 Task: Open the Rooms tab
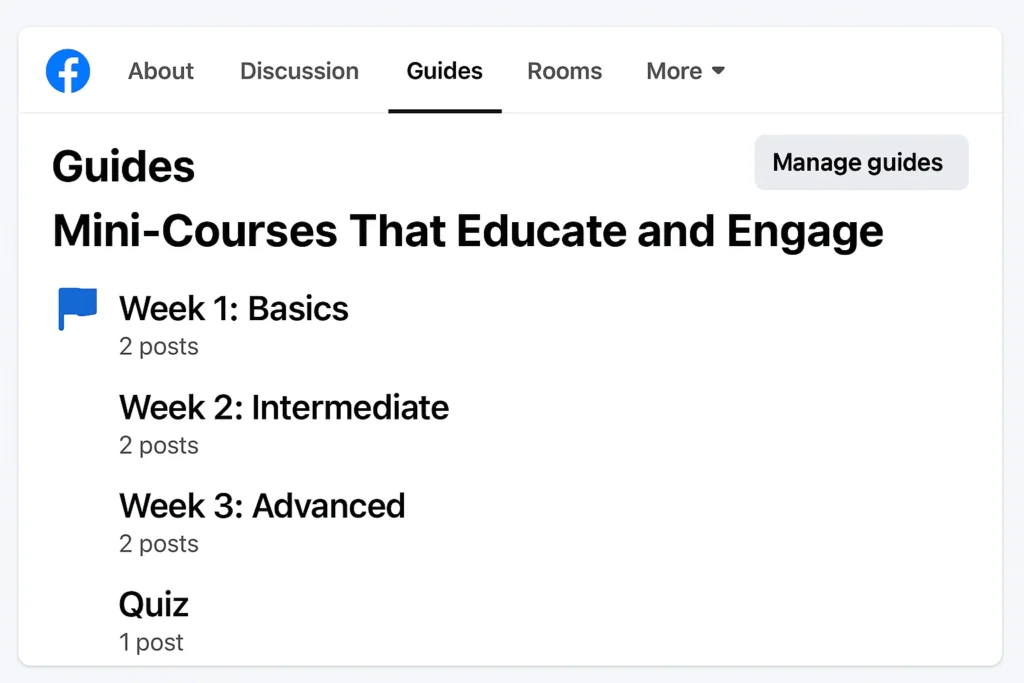tap(564, 71)
